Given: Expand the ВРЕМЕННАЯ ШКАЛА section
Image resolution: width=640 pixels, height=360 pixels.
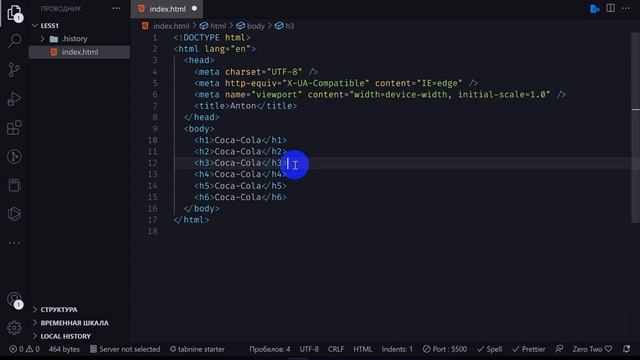Looking at the screenshot, I should 74,323.
